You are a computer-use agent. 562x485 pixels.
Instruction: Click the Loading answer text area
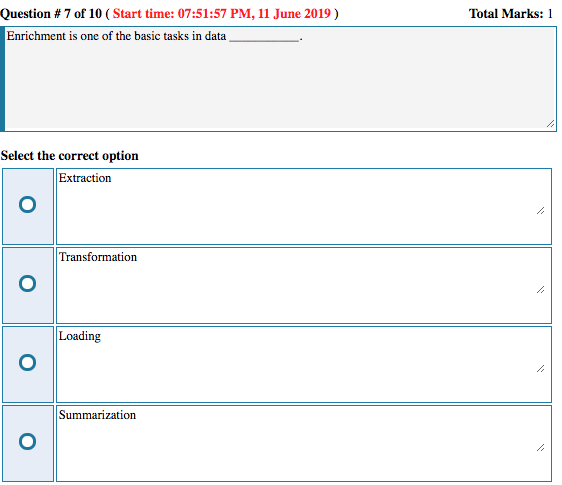click(304, 364)
